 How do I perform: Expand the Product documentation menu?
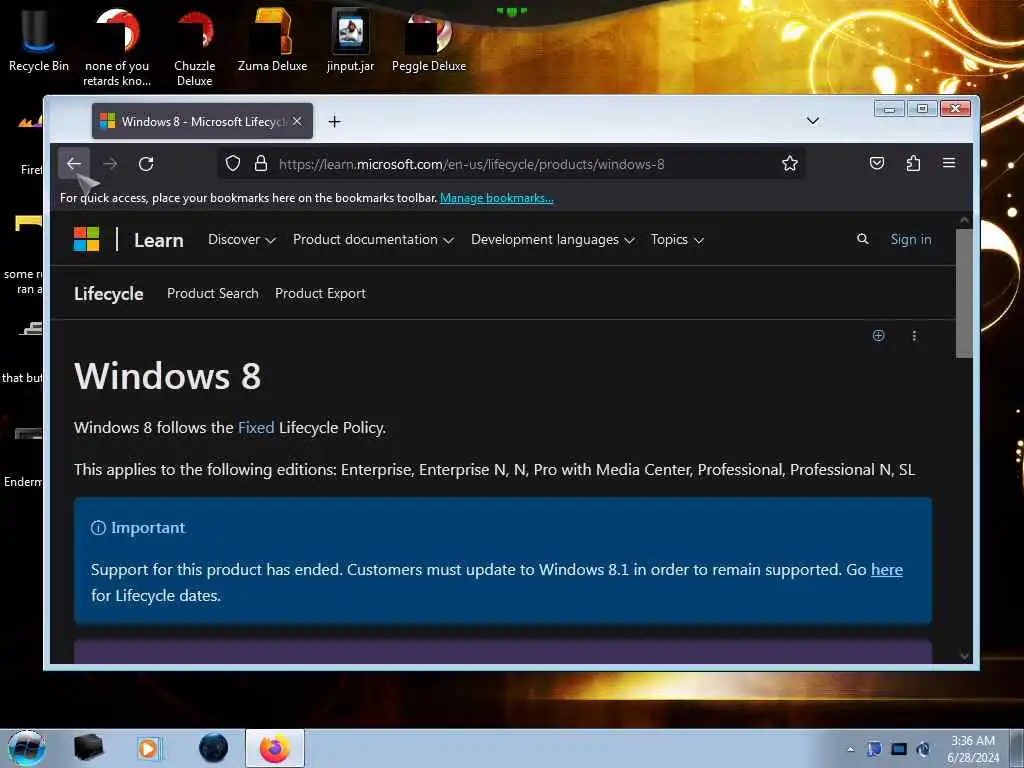[x=373, y=240]
